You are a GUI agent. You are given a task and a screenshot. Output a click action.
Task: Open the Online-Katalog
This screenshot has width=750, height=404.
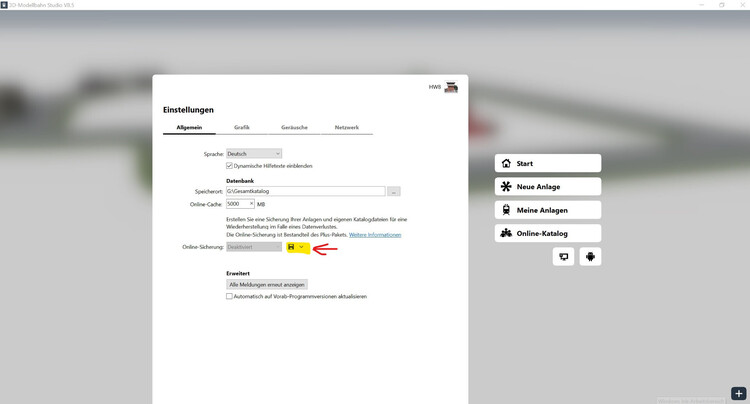548,233
